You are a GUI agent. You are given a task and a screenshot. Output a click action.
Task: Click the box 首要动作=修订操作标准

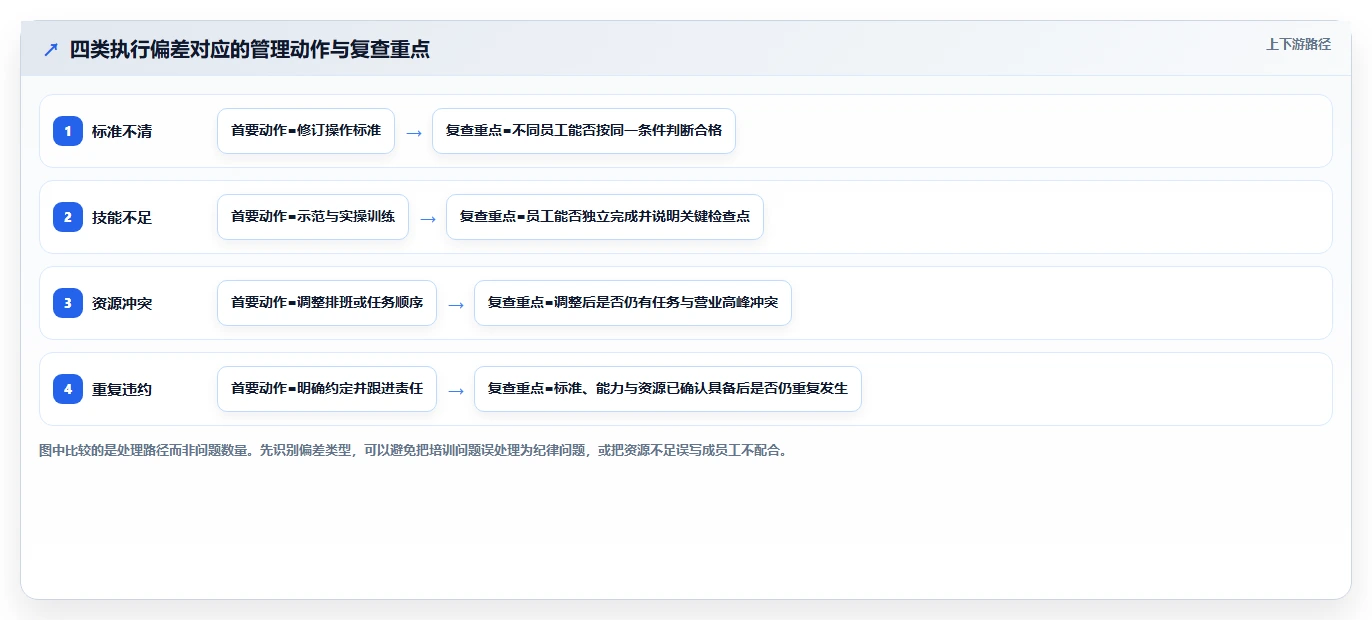coord(306,131)
